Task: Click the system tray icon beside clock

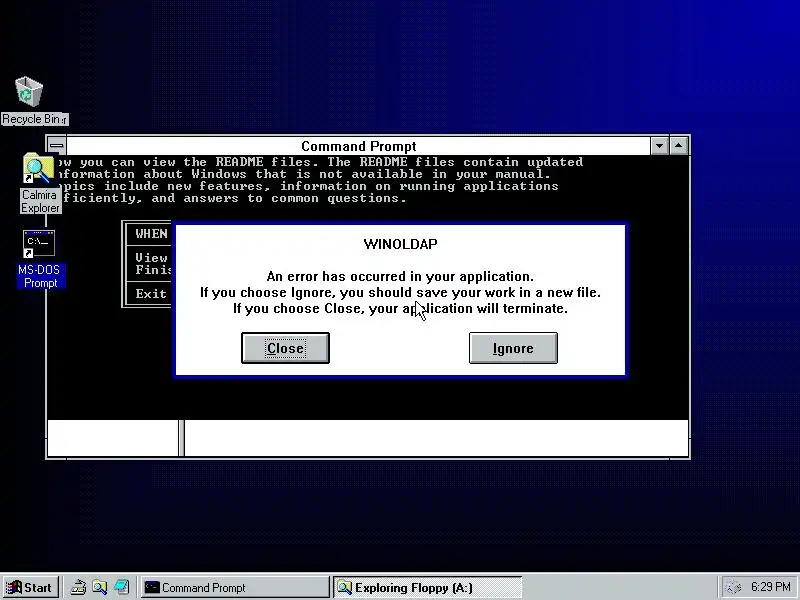Action: tap(733, 588)
